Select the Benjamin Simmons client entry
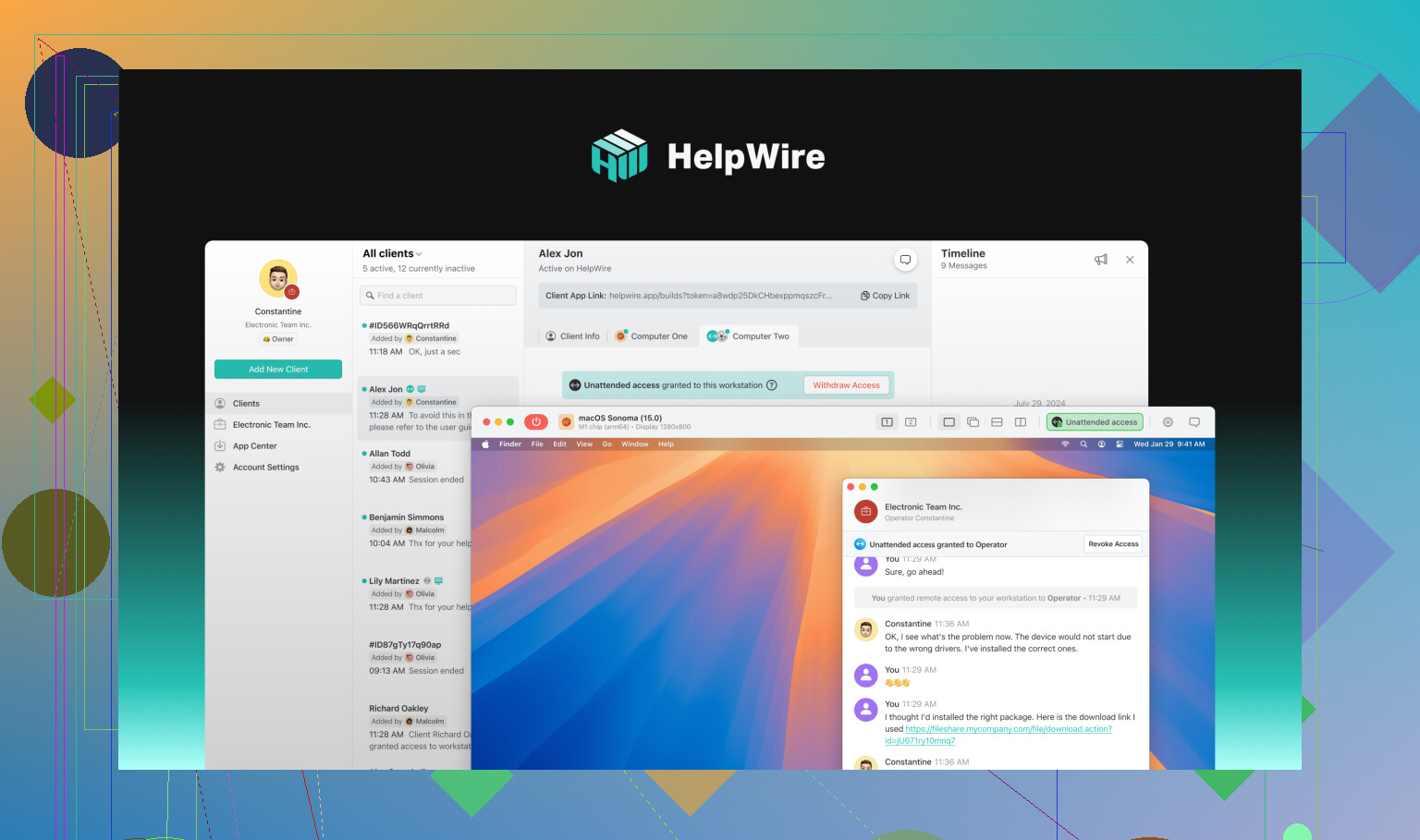1420x840 pixels. coord(416,530)
